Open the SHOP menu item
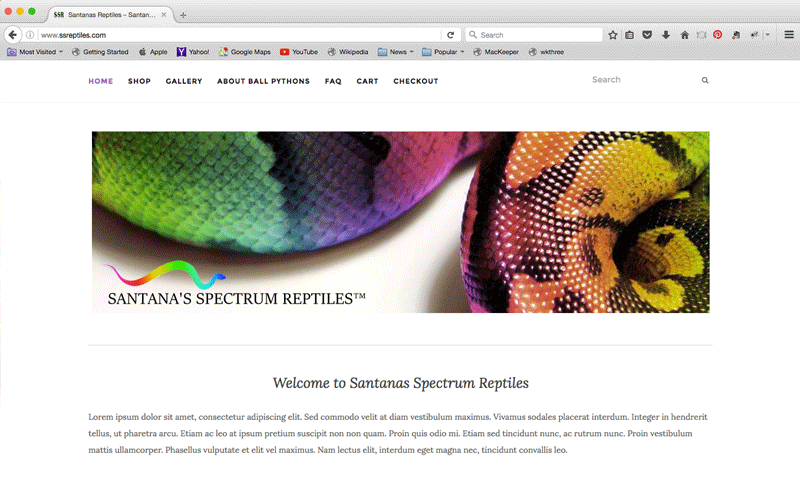Image resolution: width=800 pixels, height=477 pixels. (139, 81)
